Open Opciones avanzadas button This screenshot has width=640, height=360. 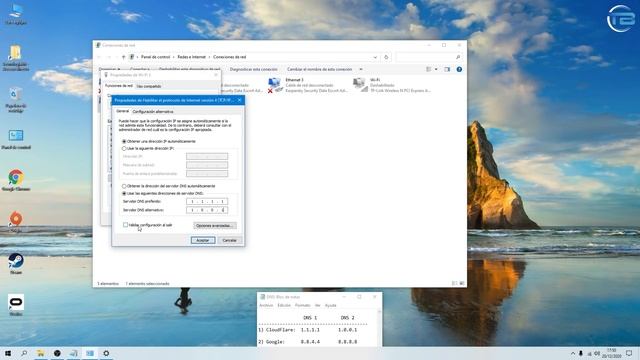[215, 226]
